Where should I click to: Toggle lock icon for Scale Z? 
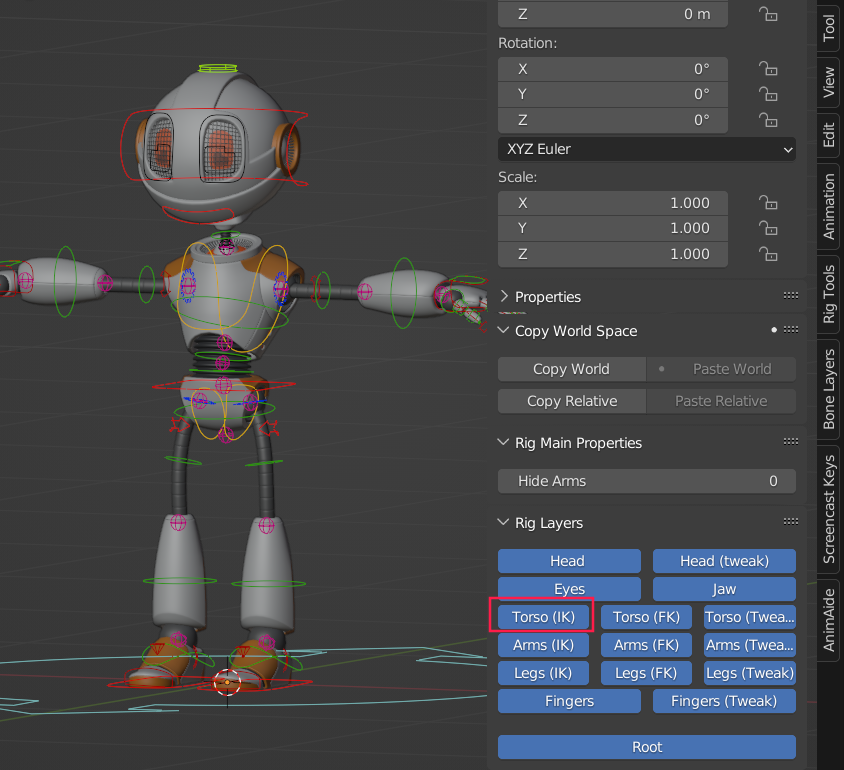coord(767,254)
